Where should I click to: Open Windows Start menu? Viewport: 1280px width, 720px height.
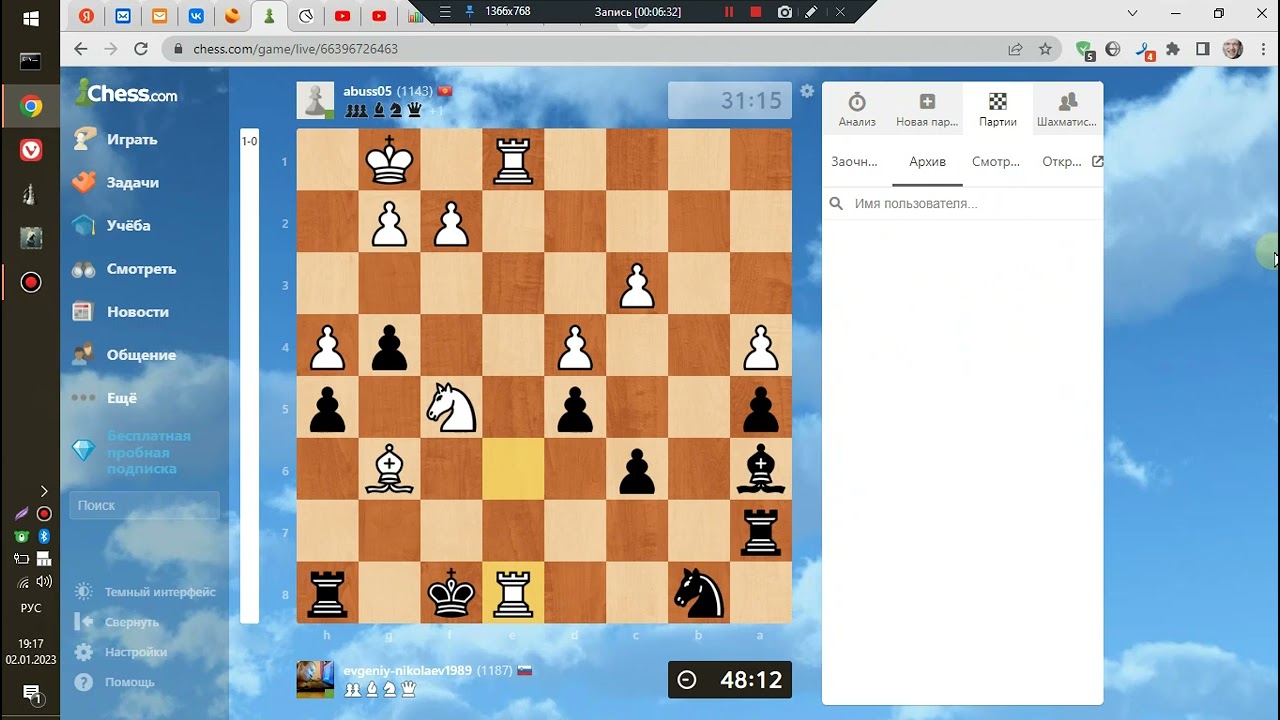tap(30, 19)
